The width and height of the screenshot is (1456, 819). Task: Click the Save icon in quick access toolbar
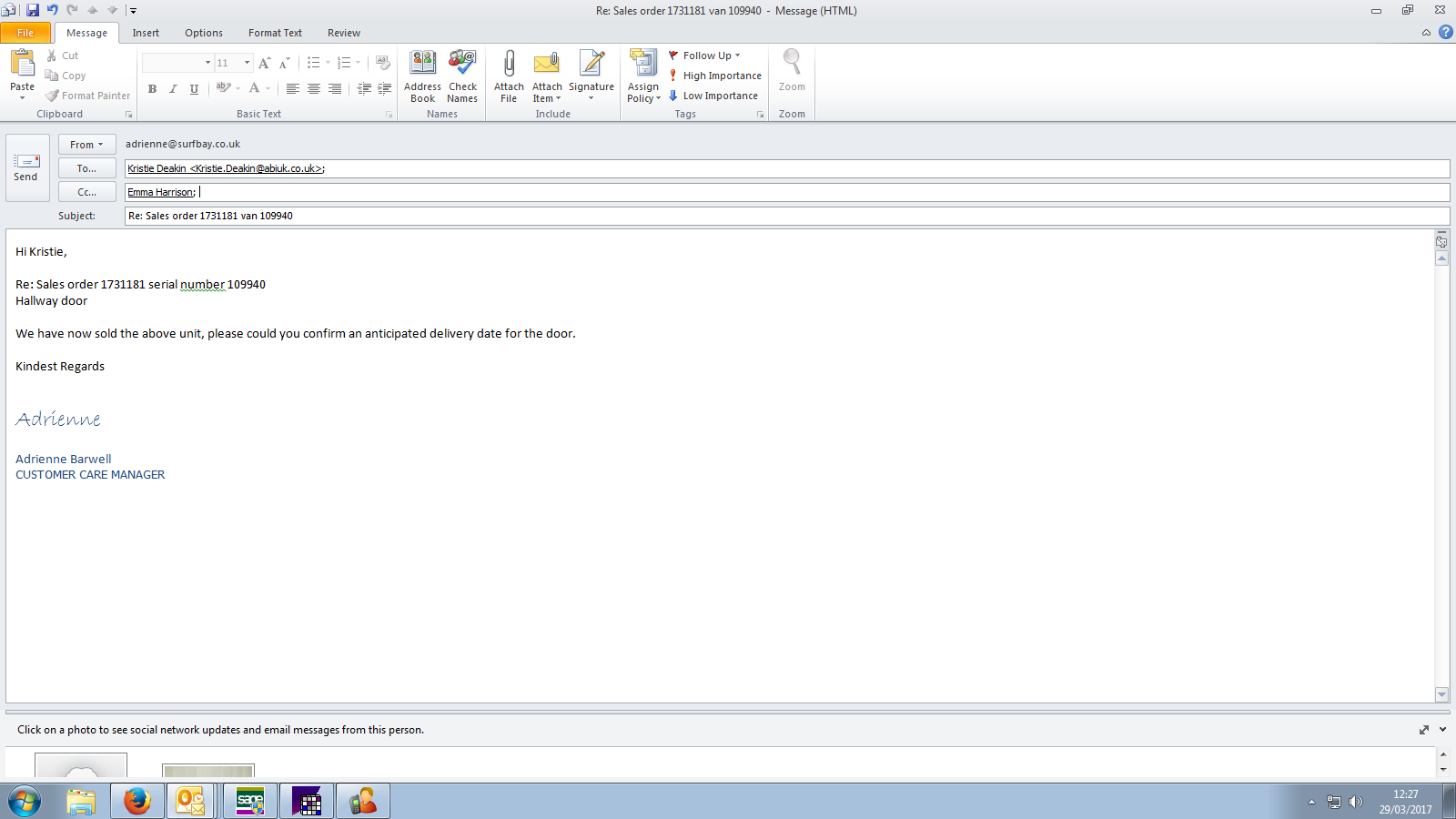click(x=33, y=10)
